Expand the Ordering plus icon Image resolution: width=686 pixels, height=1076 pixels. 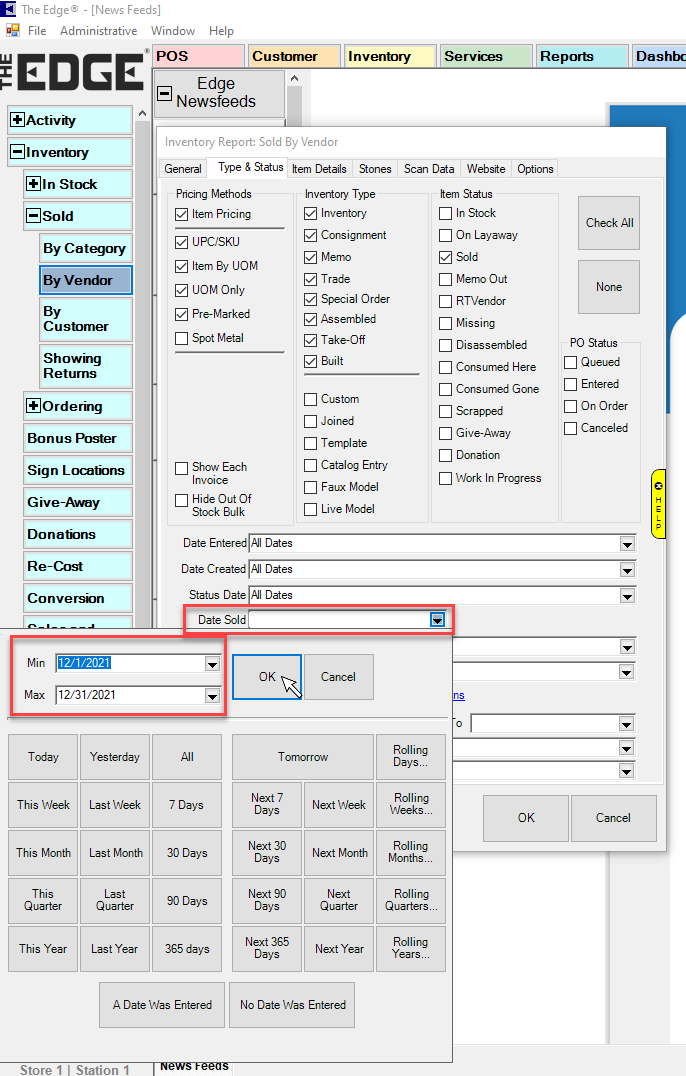pos(33,407)
